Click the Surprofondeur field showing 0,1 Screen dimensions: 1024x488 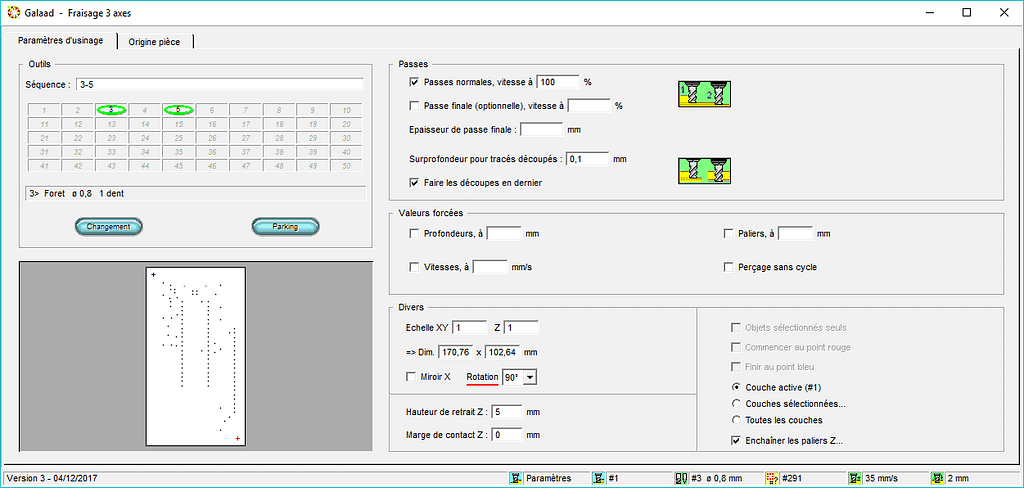click(x=587, y=159)
